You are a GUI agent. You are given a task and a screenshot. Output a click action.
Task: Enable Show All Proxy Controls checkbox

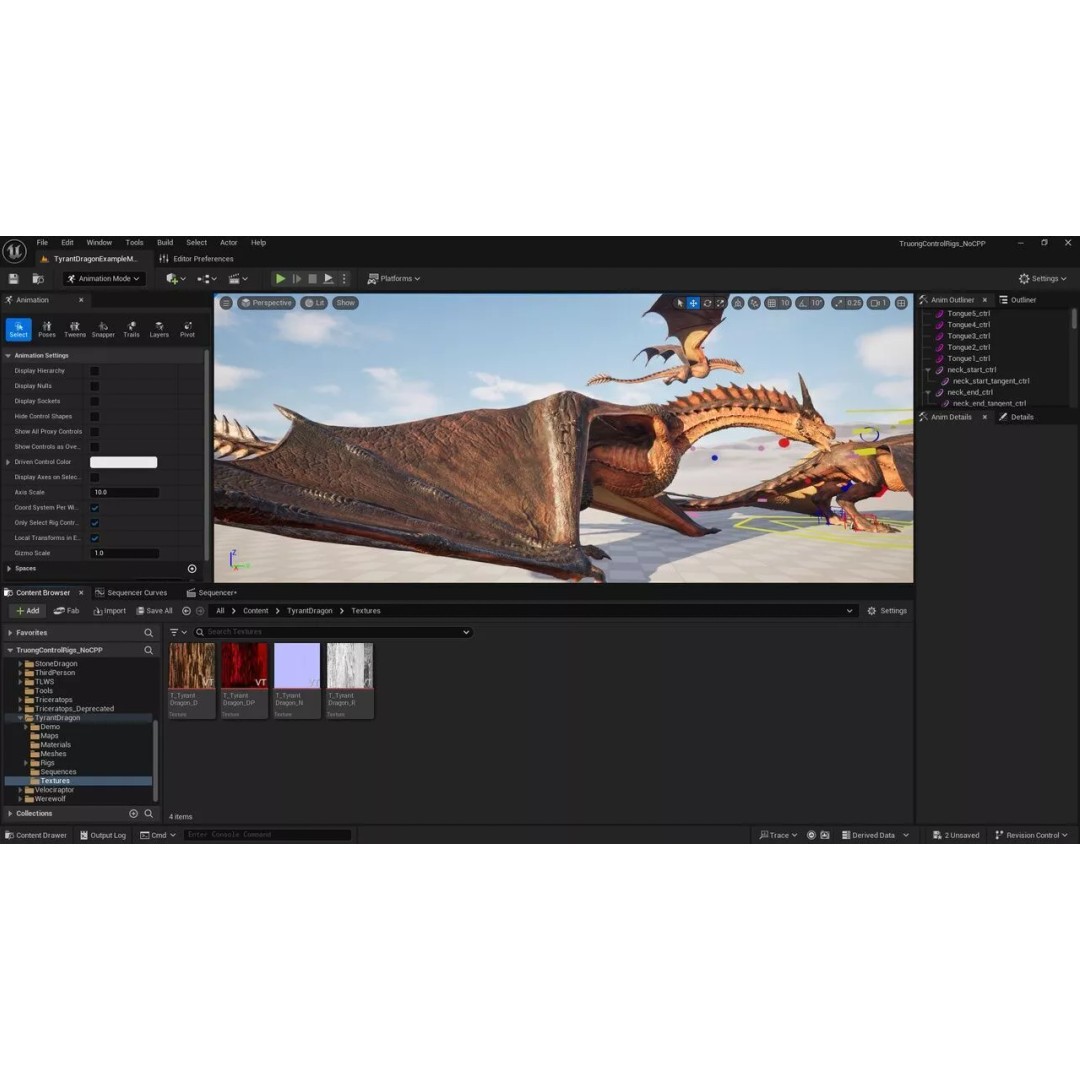[94, 432]
